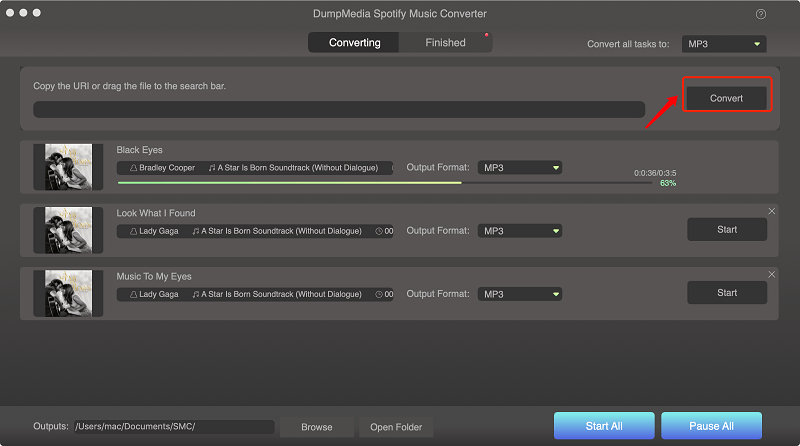Click Lady Gaga artist in Look What I Found row
The image size is (800, 446).
tap(159, 231)
